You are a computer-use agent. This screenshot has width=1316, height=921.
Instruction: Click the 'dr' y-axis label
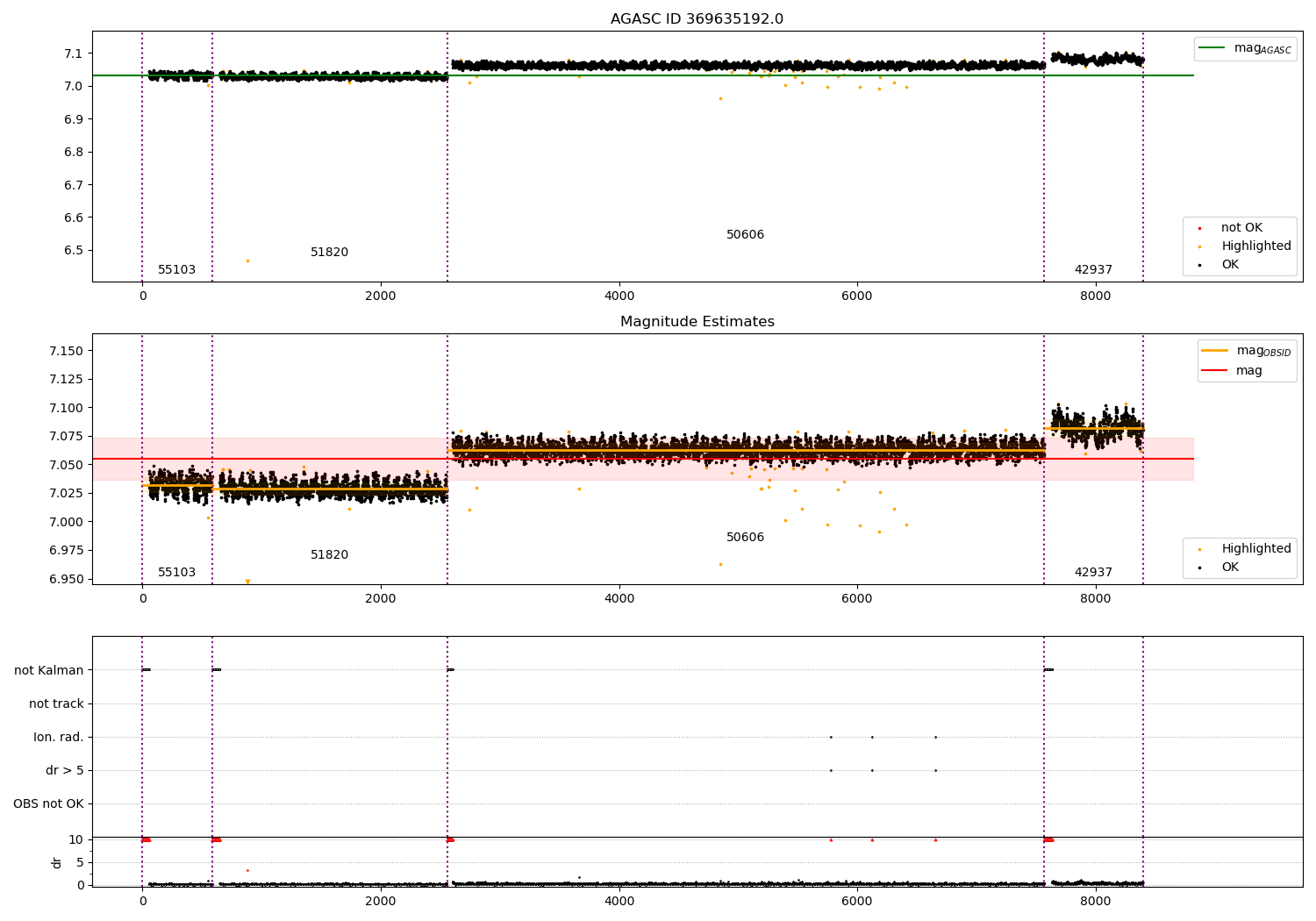pyautogui.click(x=57, y=862)
